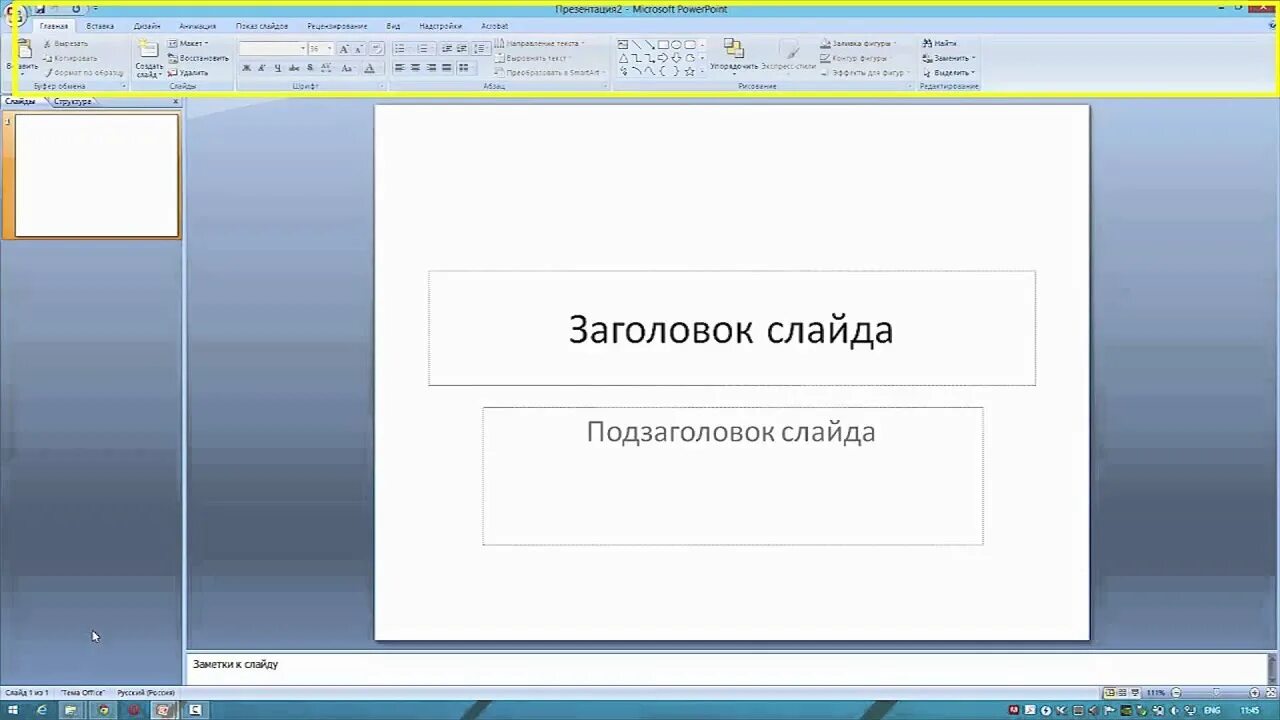Open the Вставка ribbon tab
Image resolution: width=1280 pixels, height=720 pixels.
100,26
